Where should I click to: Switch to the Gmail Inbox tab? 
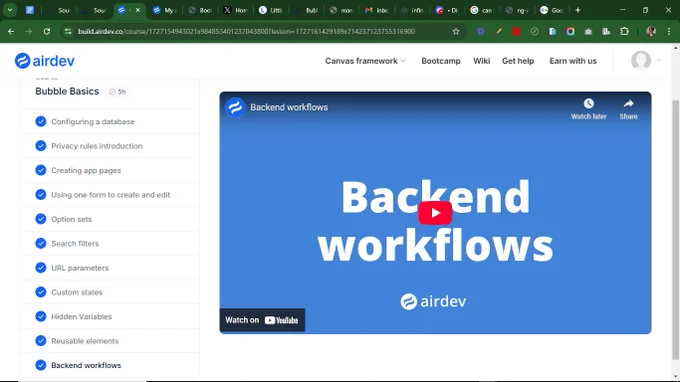click(376, 10)
